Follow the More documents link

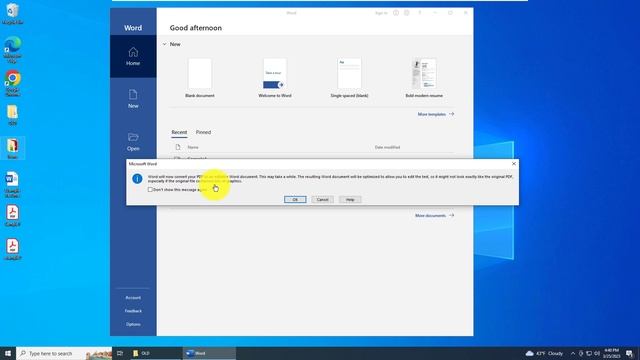point(434,216)
